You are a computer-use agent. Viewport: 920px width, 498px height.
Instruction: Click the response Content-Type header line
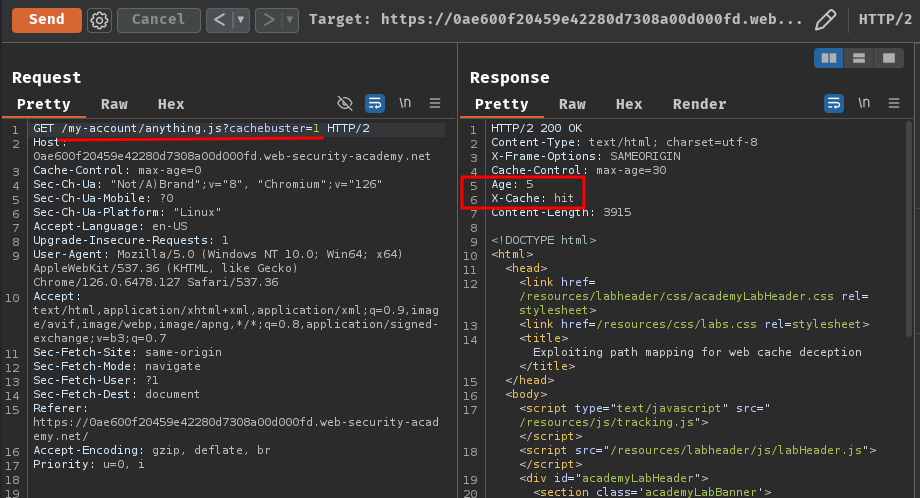pyautogui.click(x=624, y=142)
